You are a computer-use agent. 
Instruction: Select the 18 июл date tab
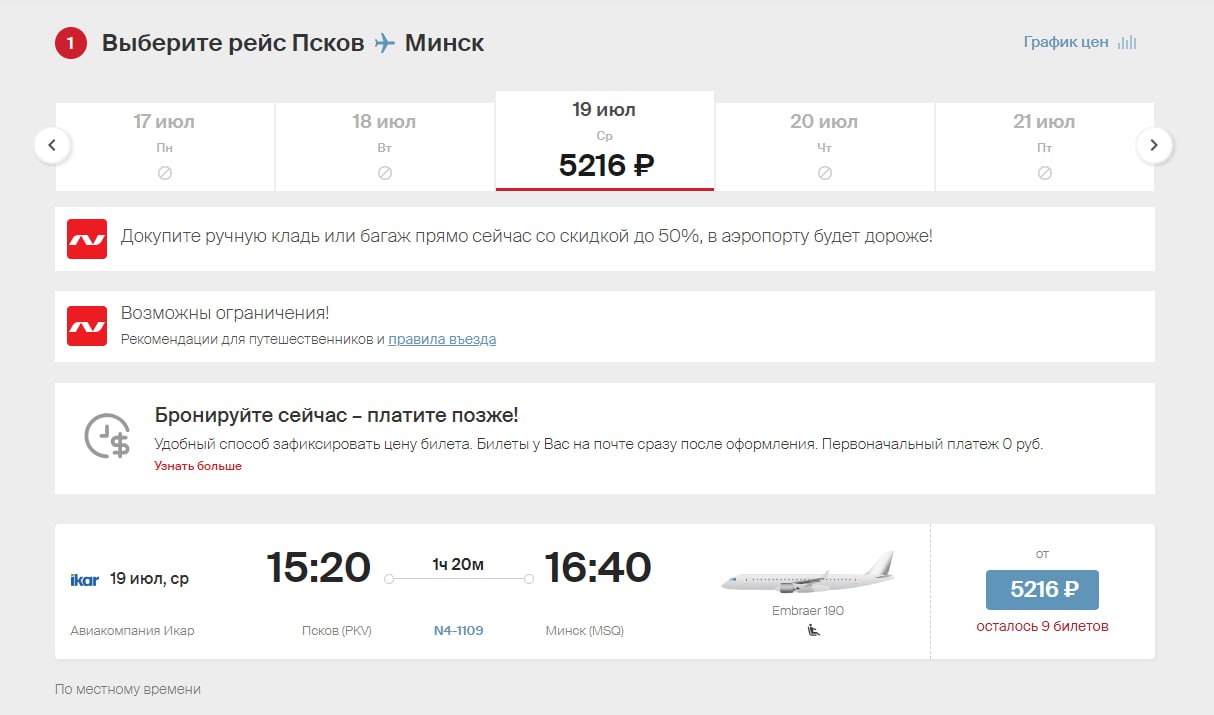click(384, 146)
